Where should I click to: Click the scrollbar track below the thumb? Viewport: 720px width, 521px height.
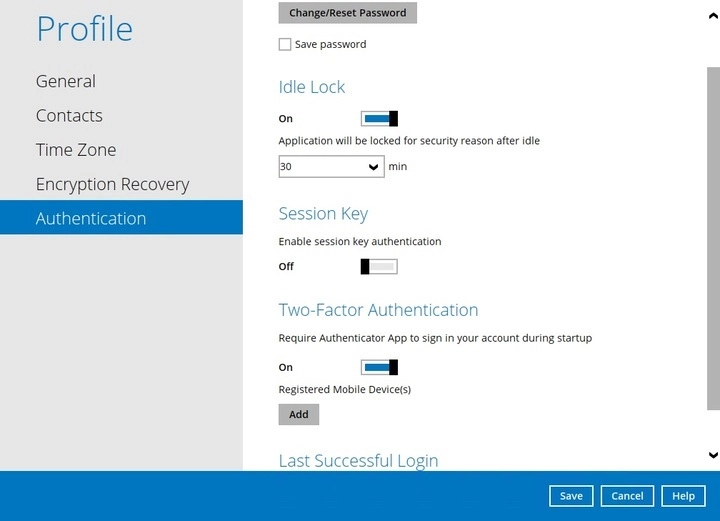712,428
